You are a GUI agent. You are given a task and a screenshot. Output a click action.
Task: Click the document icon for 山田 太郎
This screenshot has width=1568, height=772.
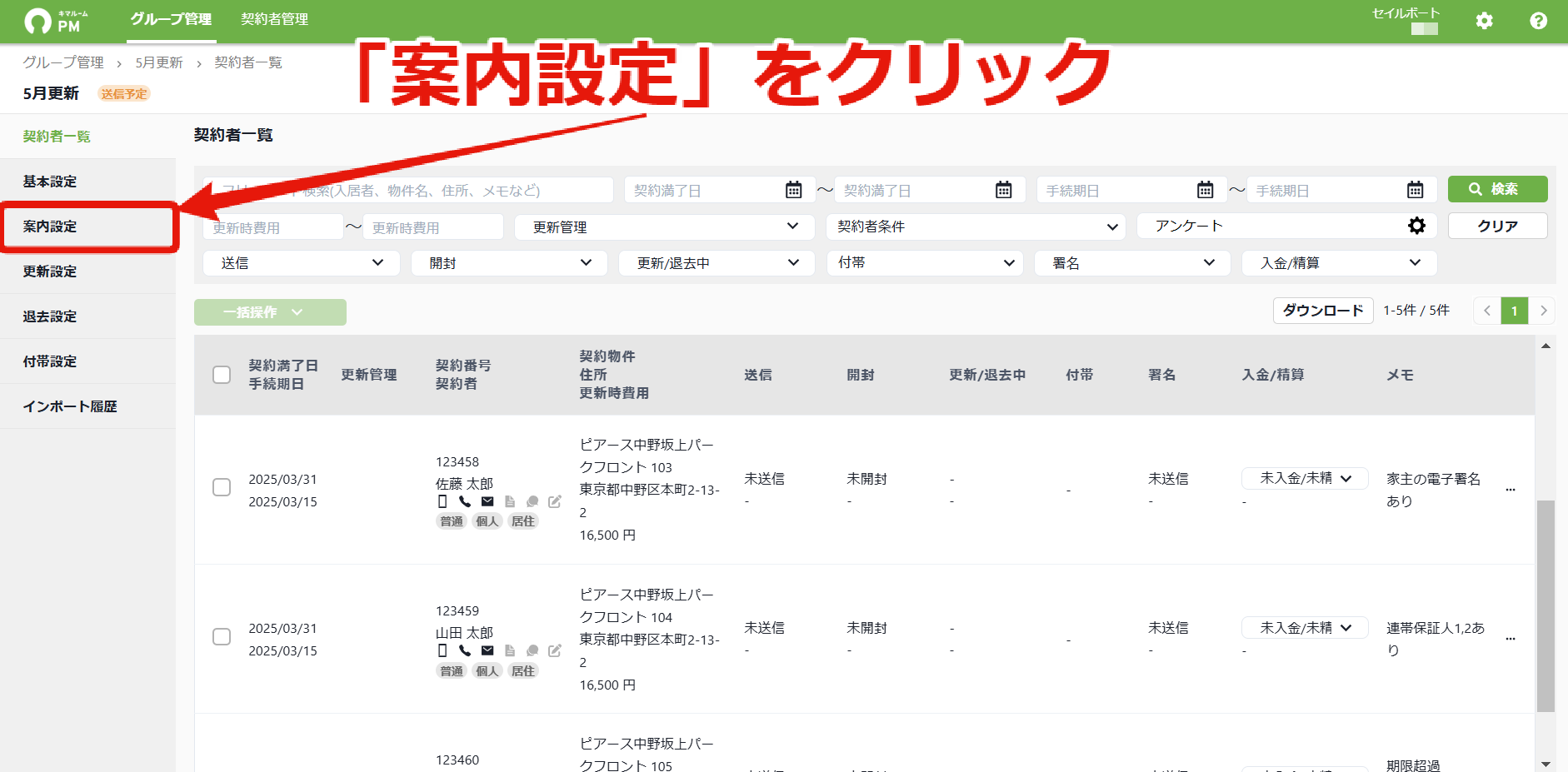[510, 650]
